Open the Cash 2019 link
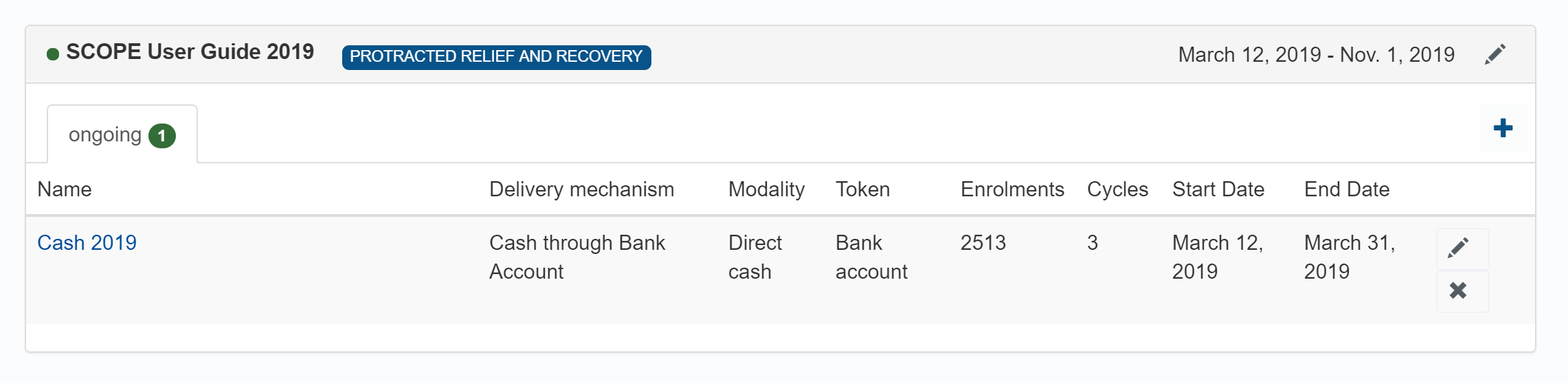Screen dimensions: 1568x383 [87, 243]
